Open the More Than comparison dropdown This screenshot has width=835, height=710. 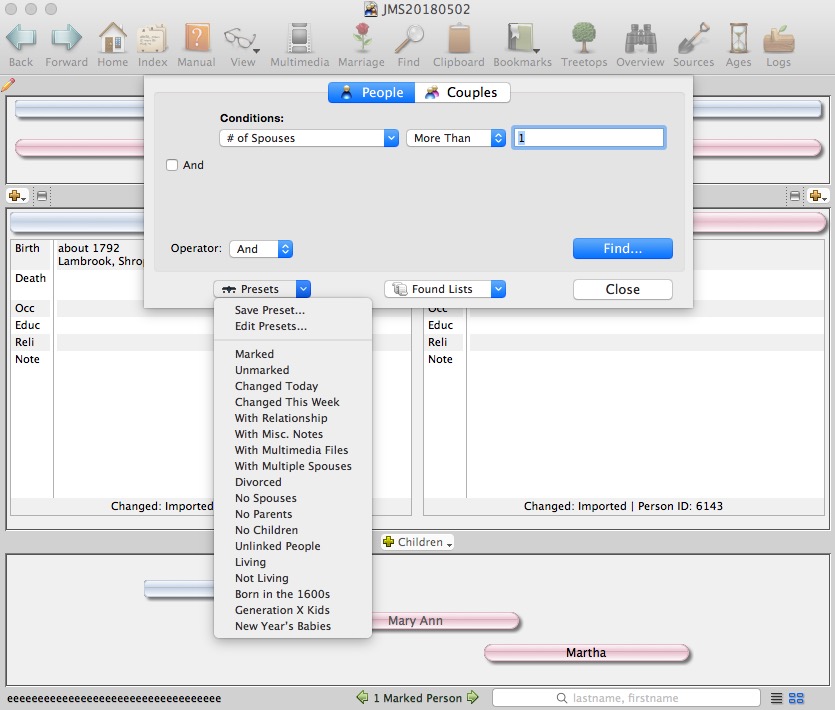(455, 138)
